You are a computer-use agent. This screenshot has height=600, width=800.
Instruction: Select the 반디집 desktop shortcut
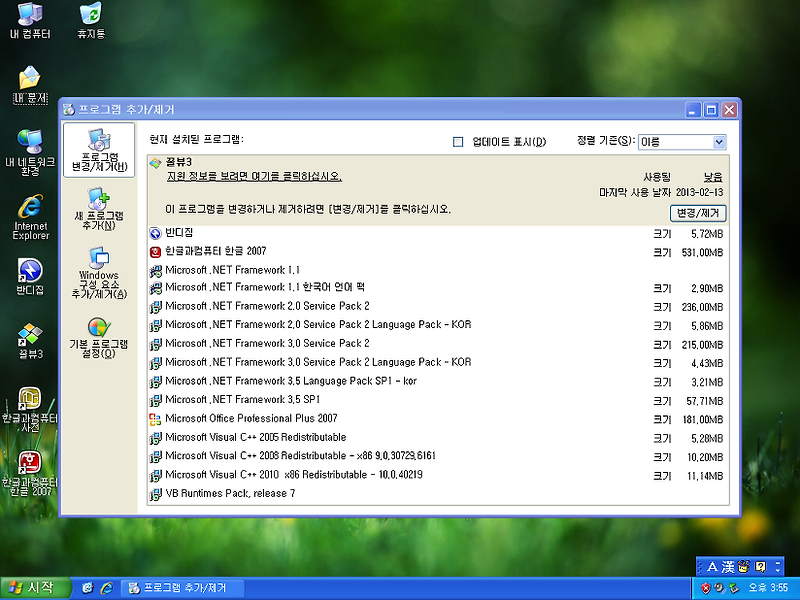click(x=30, y=277)
